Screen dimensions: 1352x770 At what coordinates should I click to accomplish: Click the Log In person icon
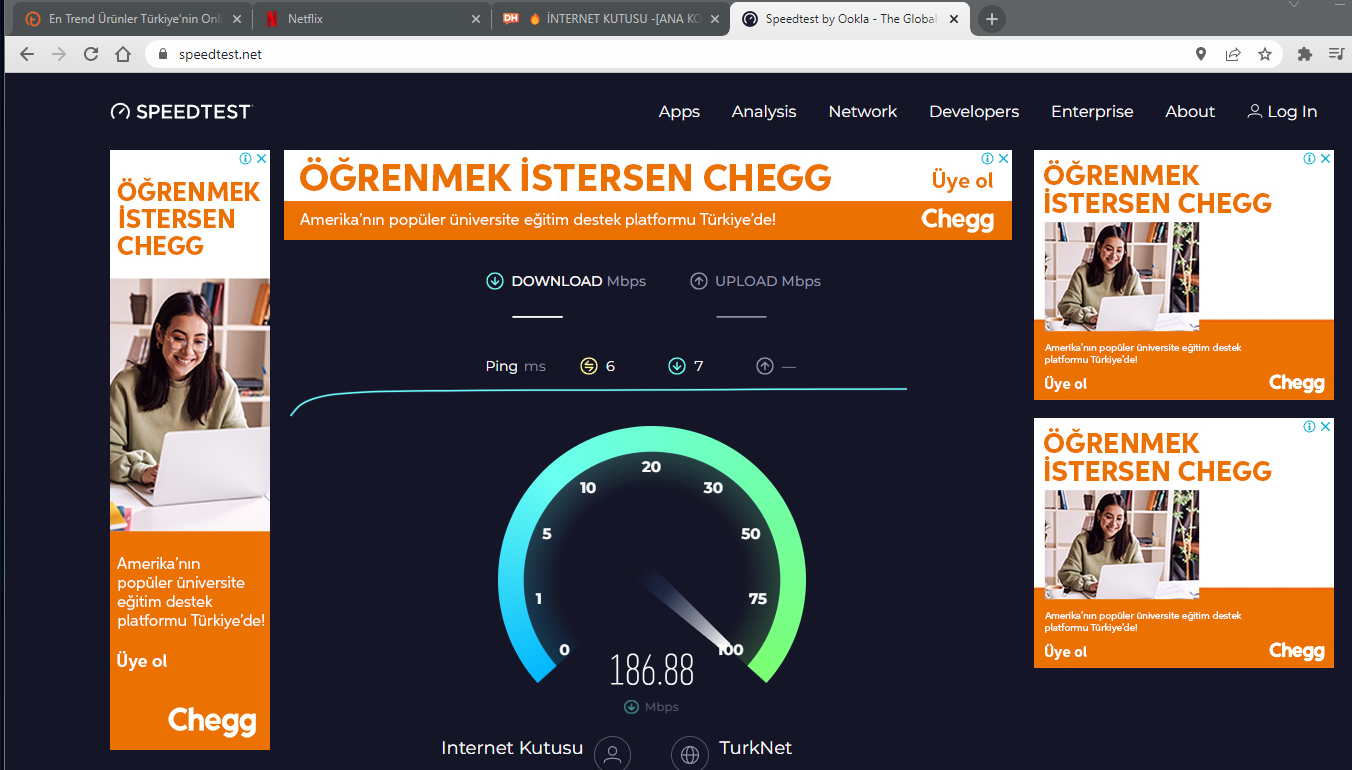[1254, 112]
